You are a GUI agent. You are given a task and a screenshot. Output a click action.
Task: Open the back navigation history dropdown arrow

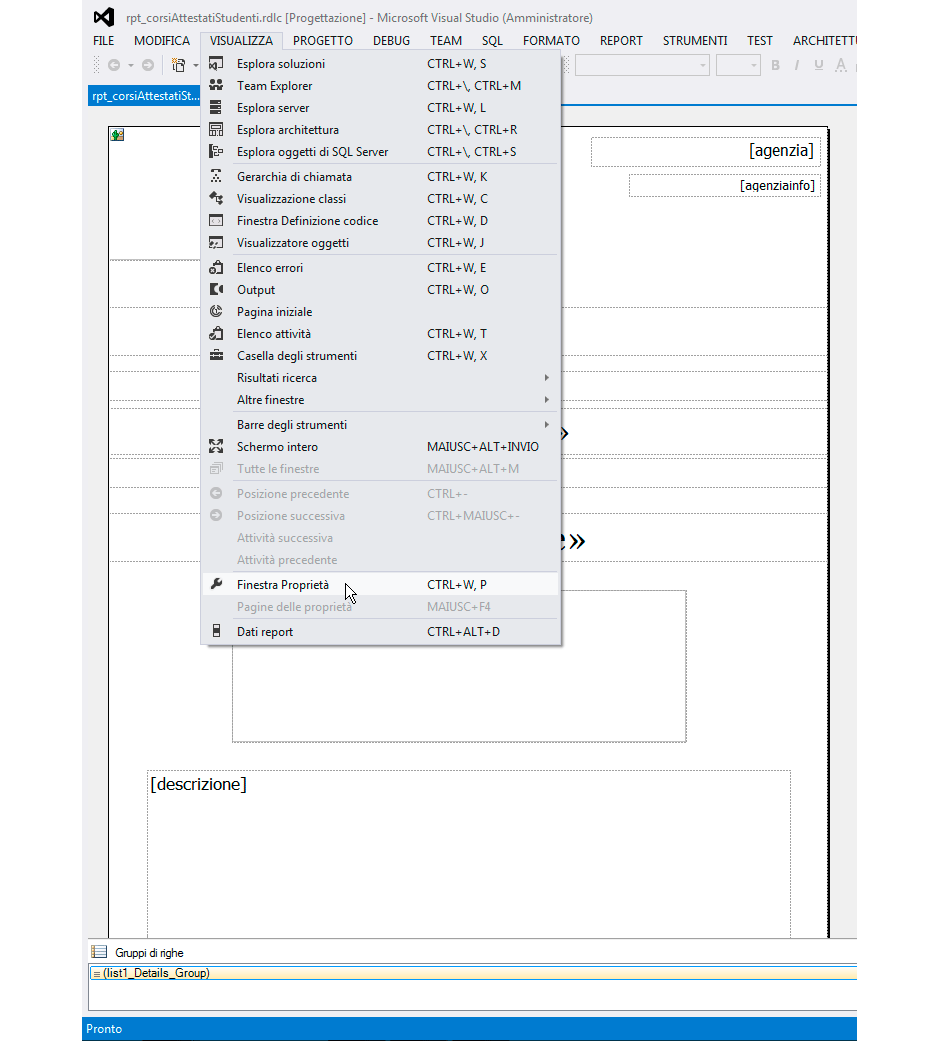pyautogui.click(x=131, y=65)
